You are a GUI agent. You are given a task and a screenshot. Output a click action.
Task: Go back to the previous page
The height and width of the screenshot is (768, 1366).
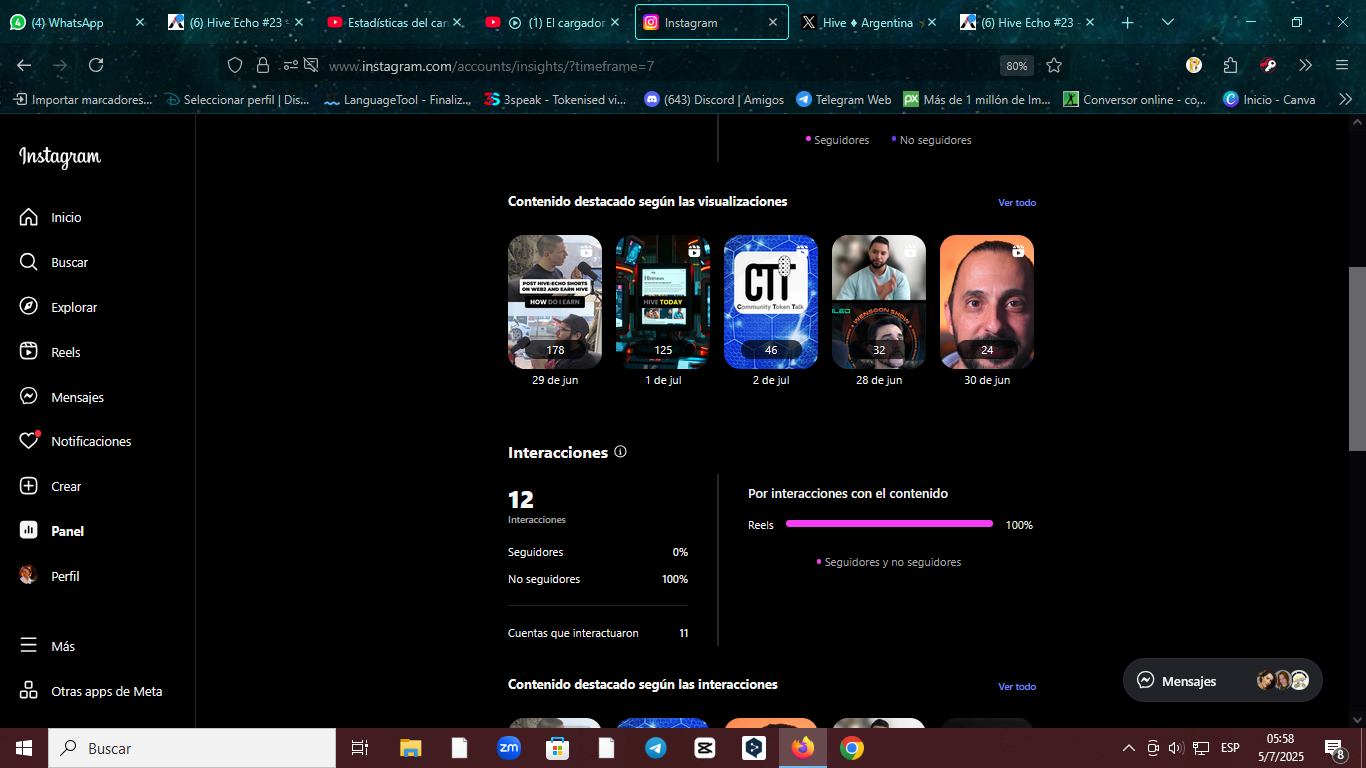(x=24, y=65)
